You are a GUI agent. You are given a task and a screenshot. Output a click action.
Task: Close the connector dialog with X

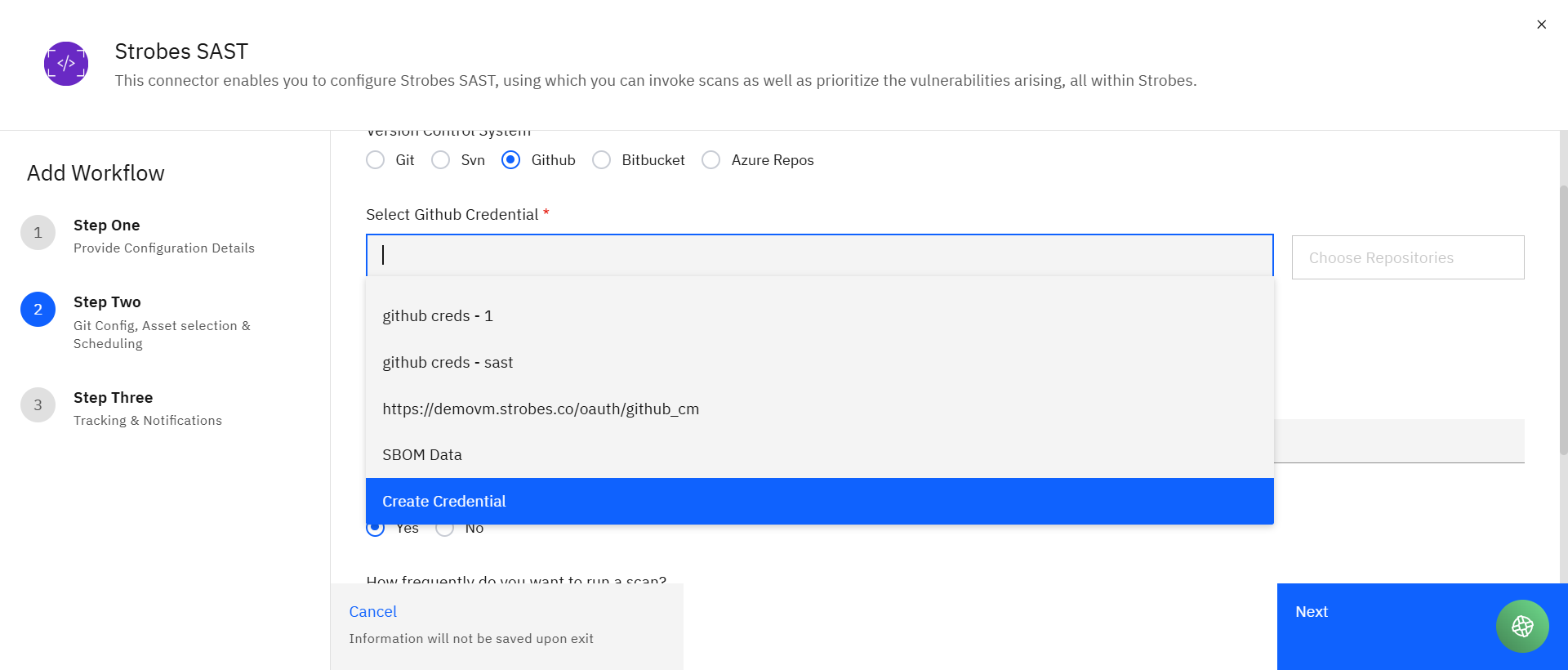coord(1541,25)
